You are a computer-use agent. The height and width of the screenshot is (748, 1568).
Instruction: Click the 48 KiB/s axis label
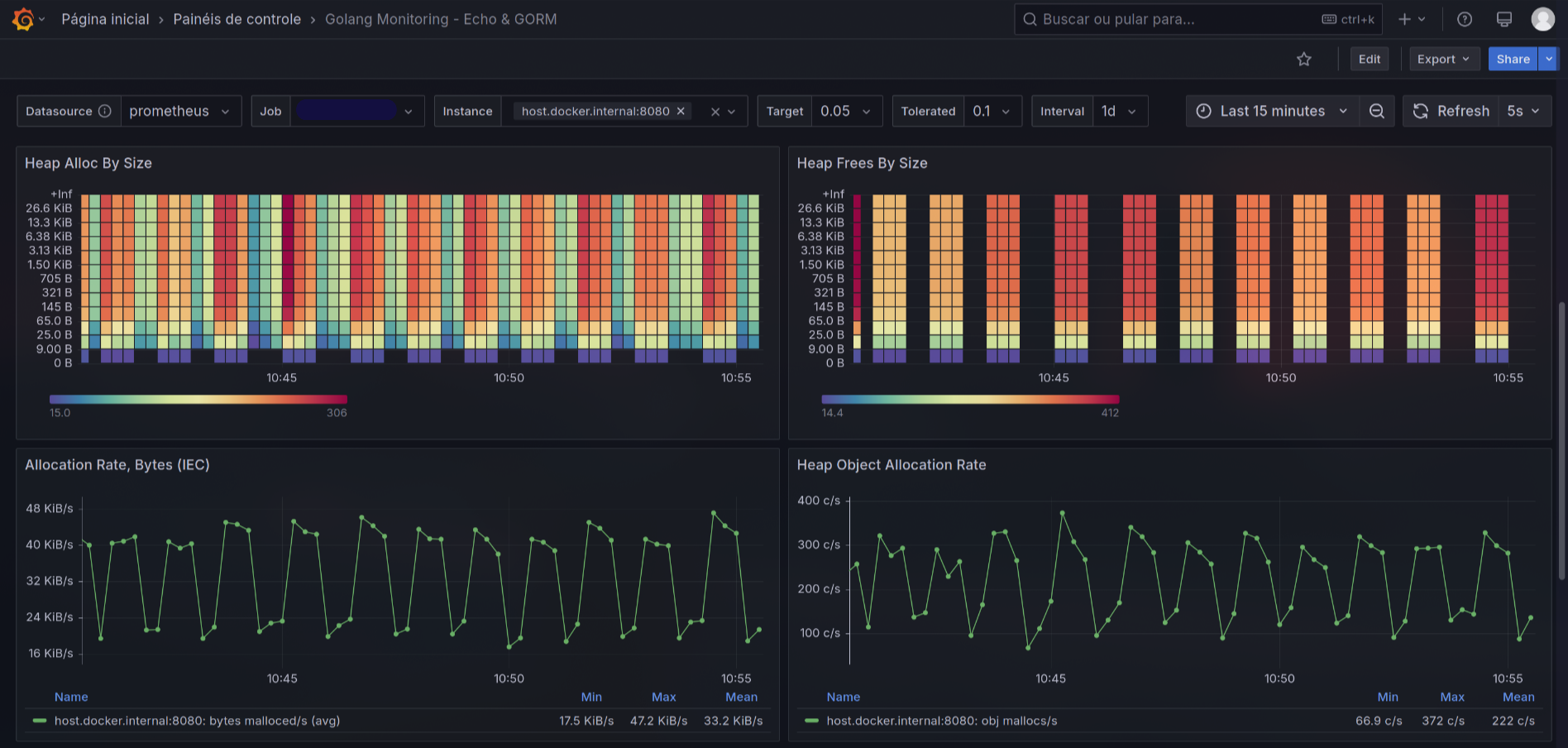(x=50, y=508)
